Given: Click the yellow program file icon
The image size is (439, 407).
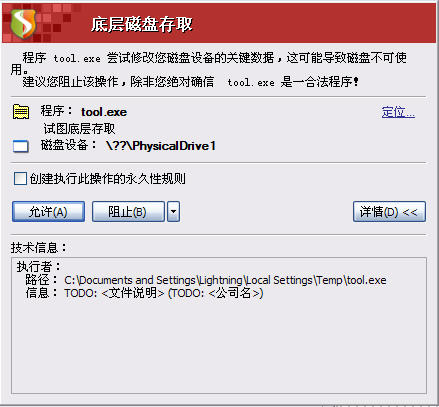Looking at the screenshot, I should click(x=21, y=112).
